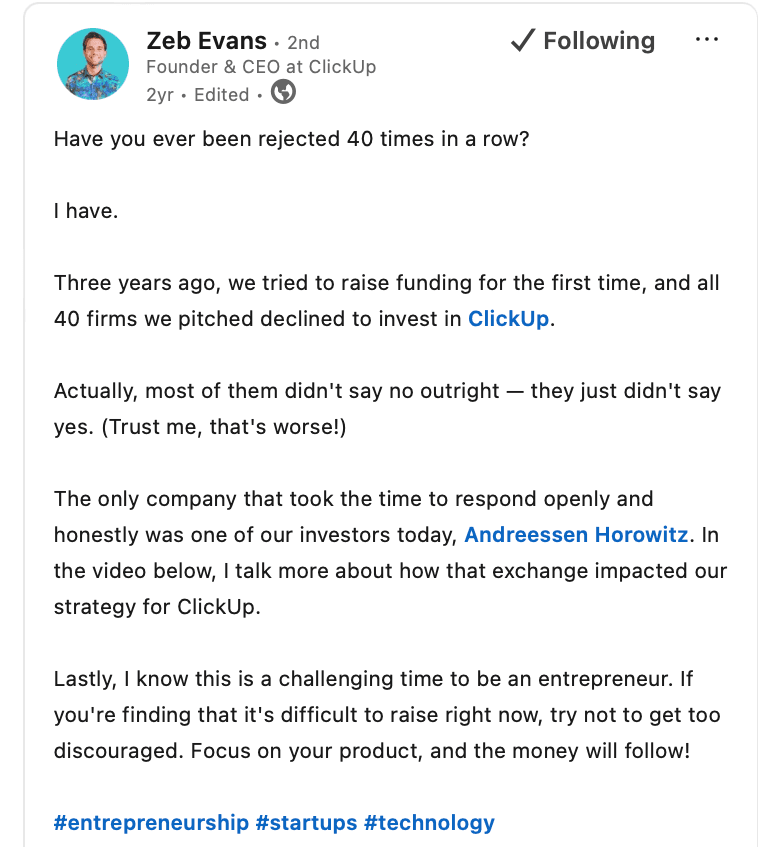Open the Zeb Evans name link
This screenshot has width=771, height=847.
[206, 41]
